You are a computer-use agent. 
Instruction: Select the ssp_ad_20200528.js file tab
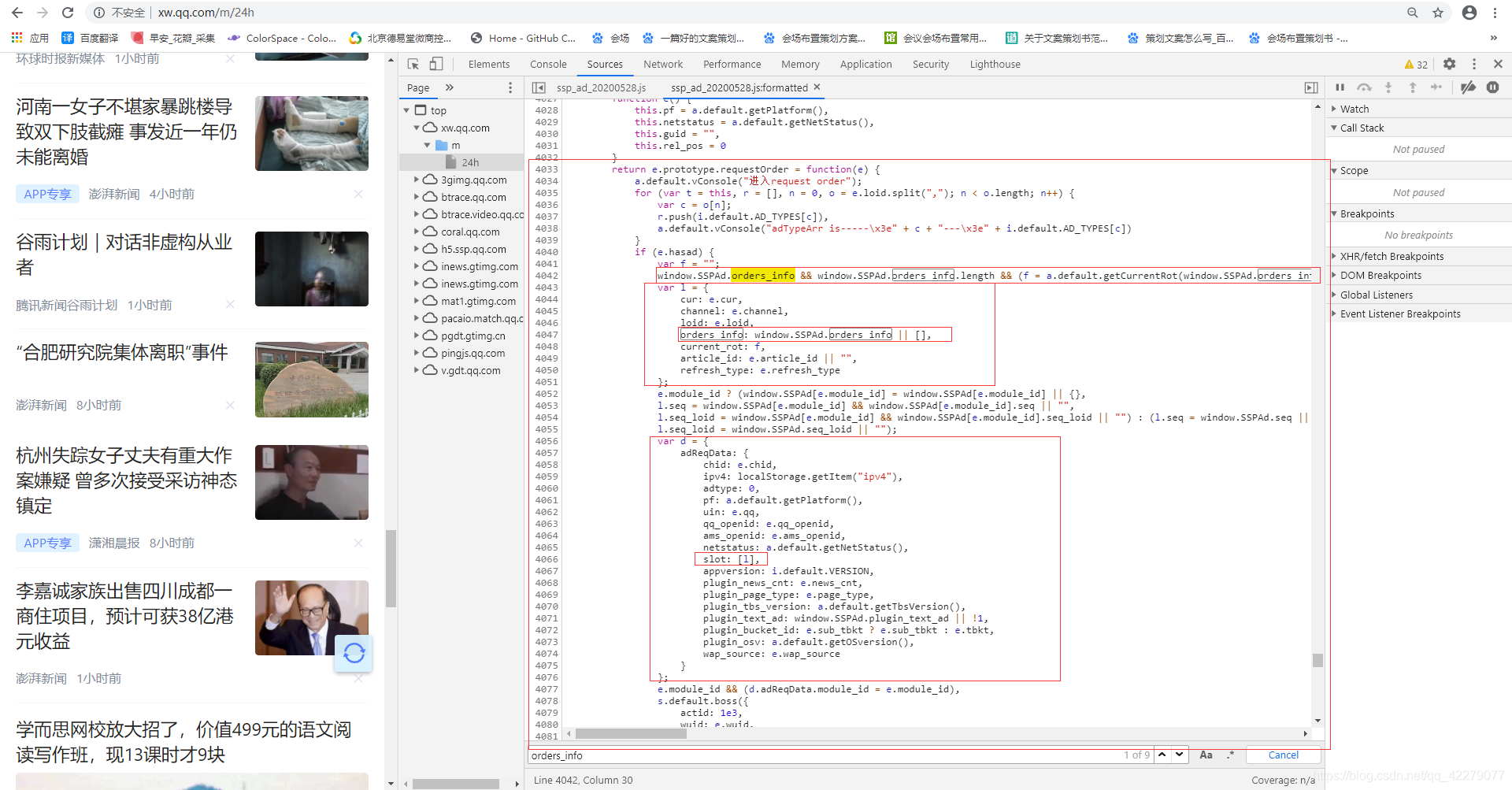click(601, 87)
